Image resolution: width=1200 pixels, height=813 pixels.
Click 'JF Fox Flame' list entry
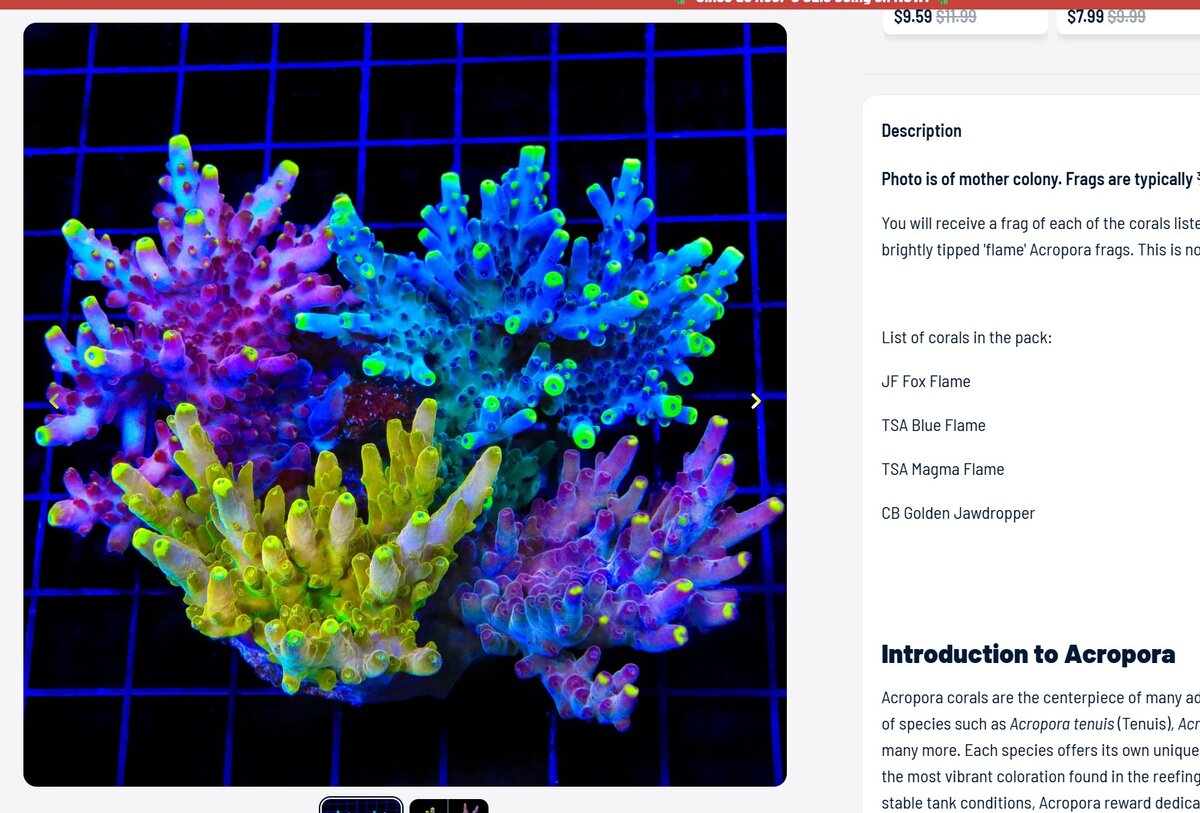926,381
